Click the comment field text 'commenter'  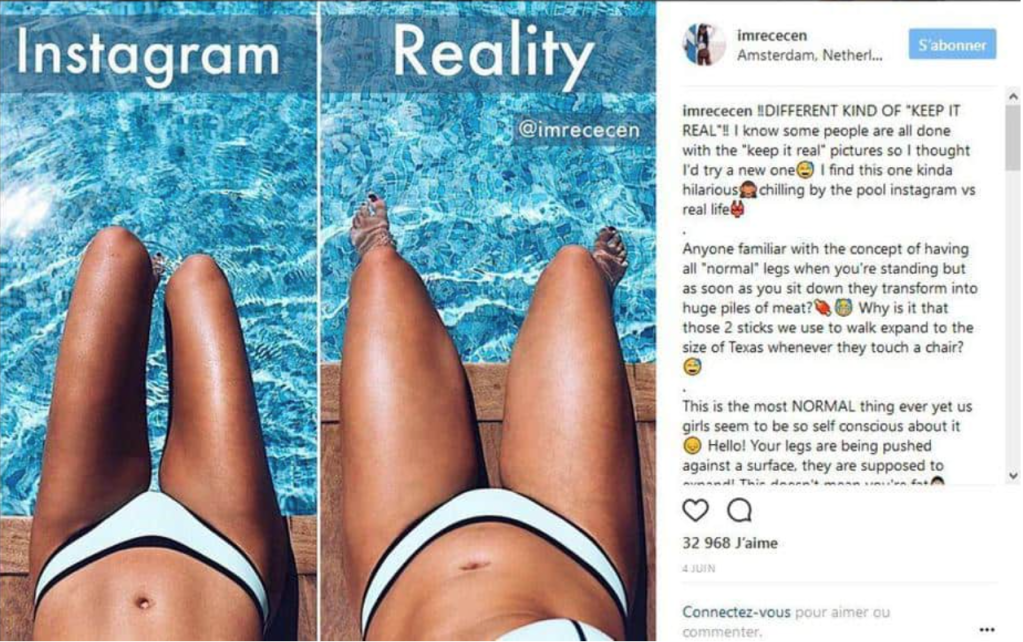722,632
